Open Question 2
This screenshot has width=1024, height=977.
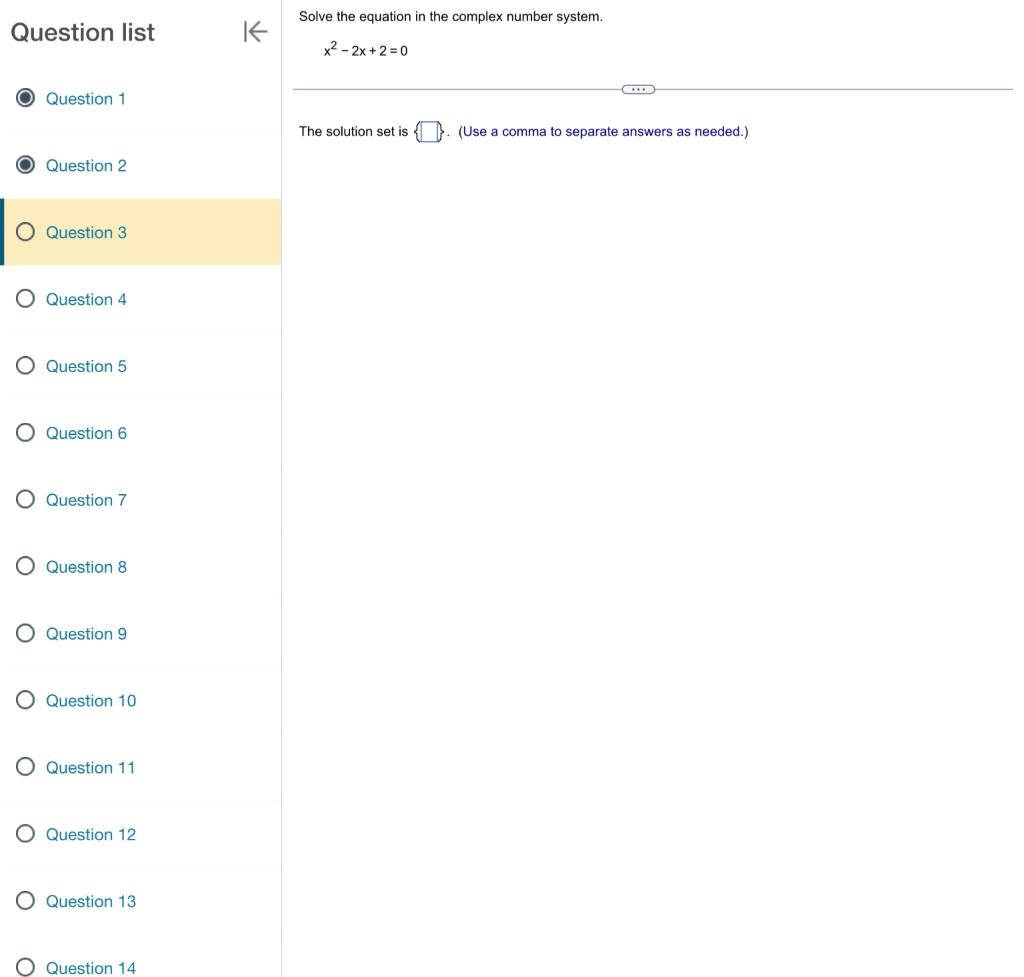(86, 165)
